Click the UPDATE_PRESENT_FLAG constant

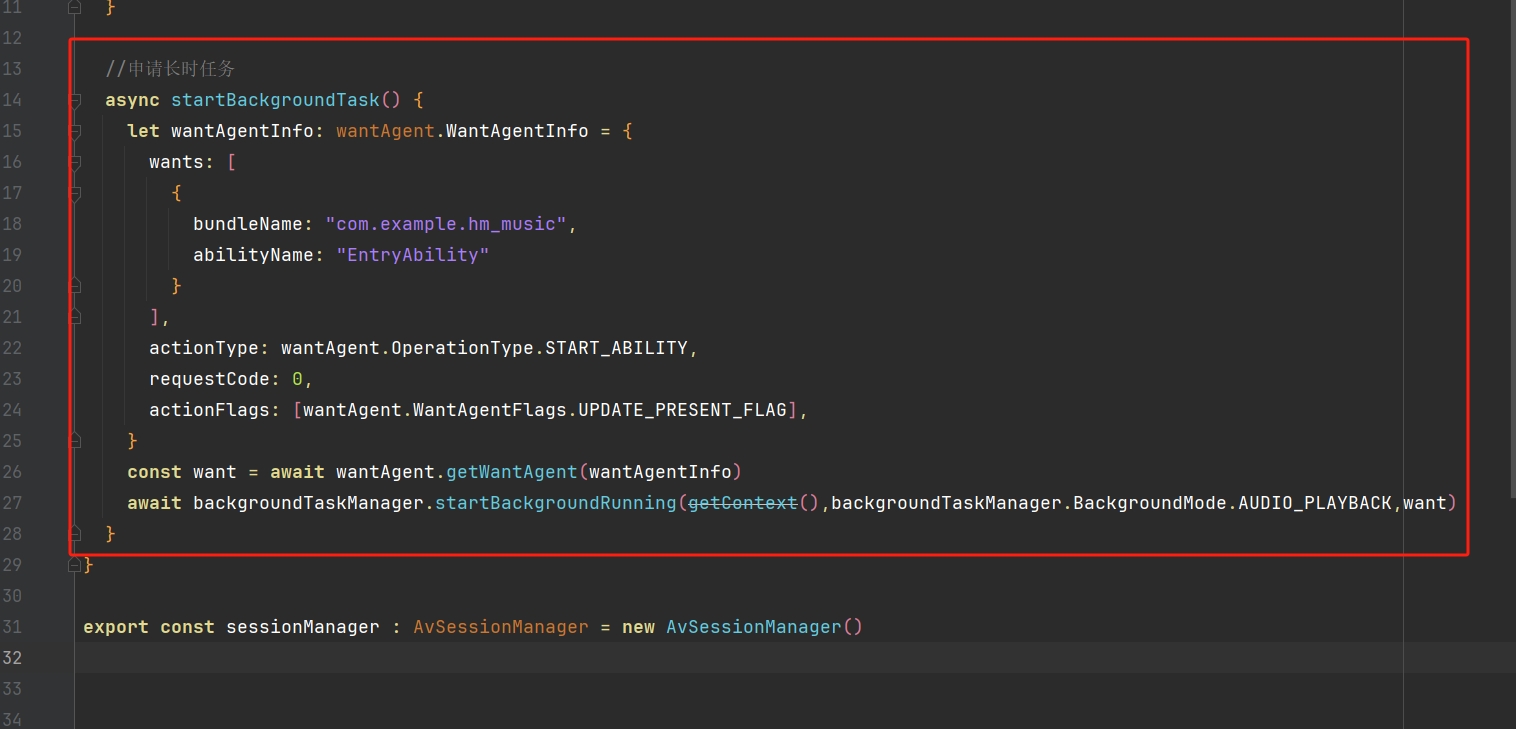click(682, 410)
